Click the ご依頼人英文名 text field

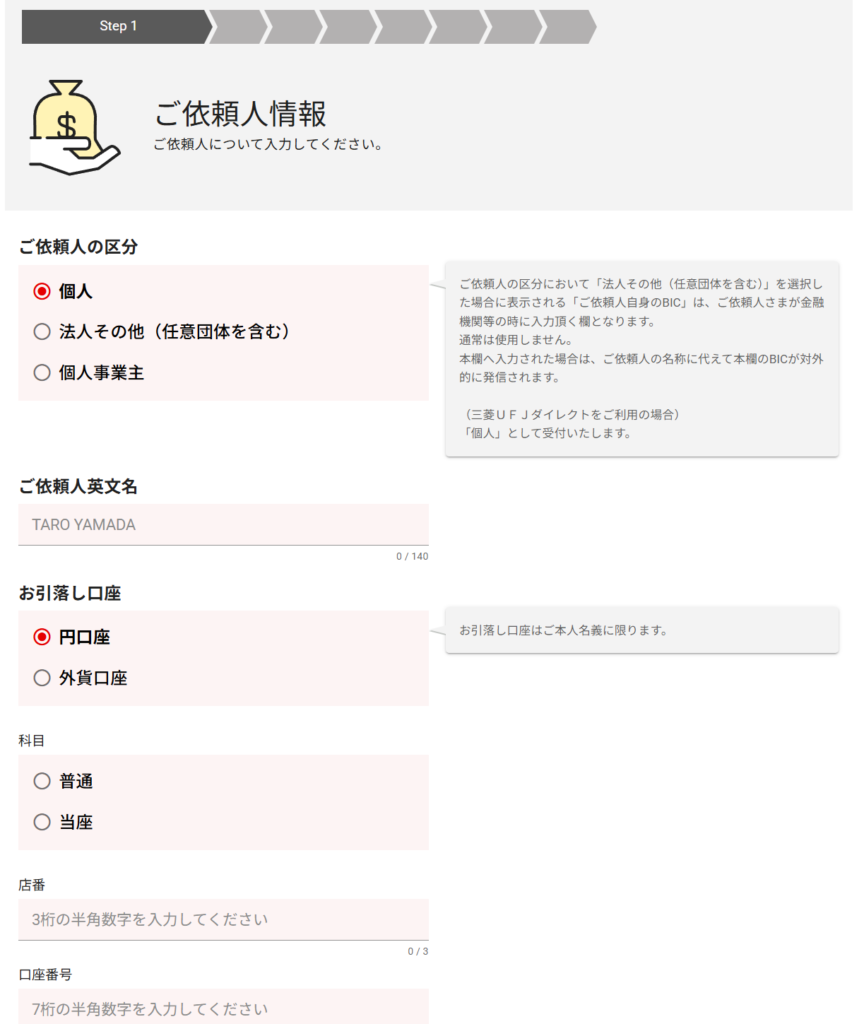click(223, 525)
